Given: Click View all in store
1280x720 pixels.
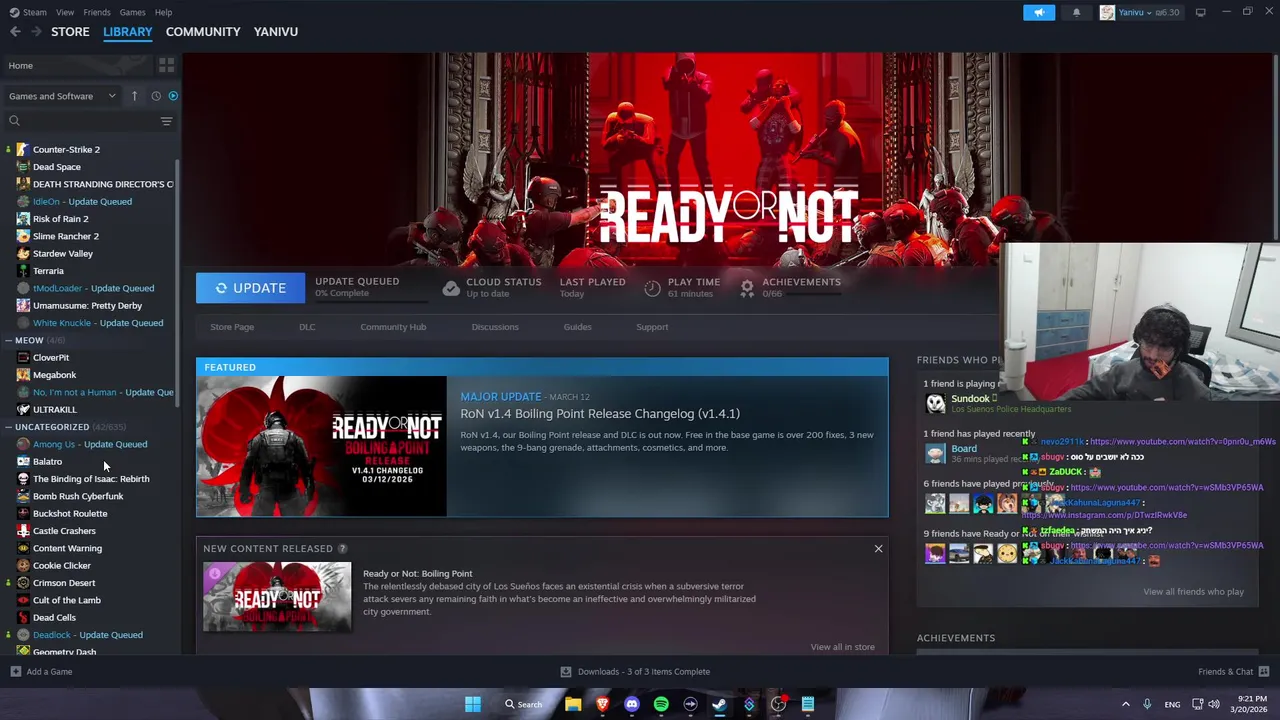Looking at the screenshot, I should [842, 647].
